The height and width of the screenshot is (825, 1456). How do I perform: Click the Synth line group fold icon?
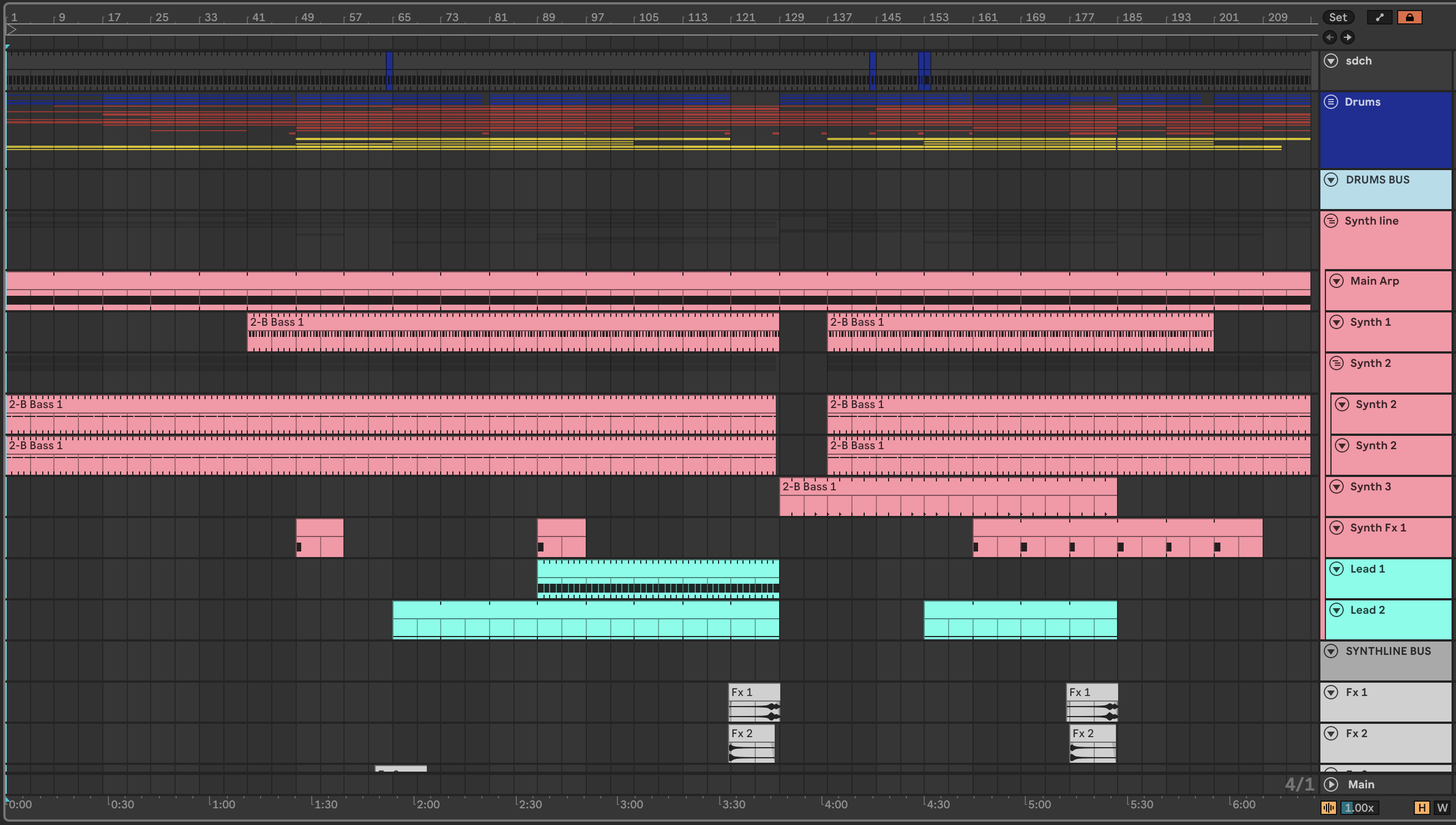coord(1331,221)
